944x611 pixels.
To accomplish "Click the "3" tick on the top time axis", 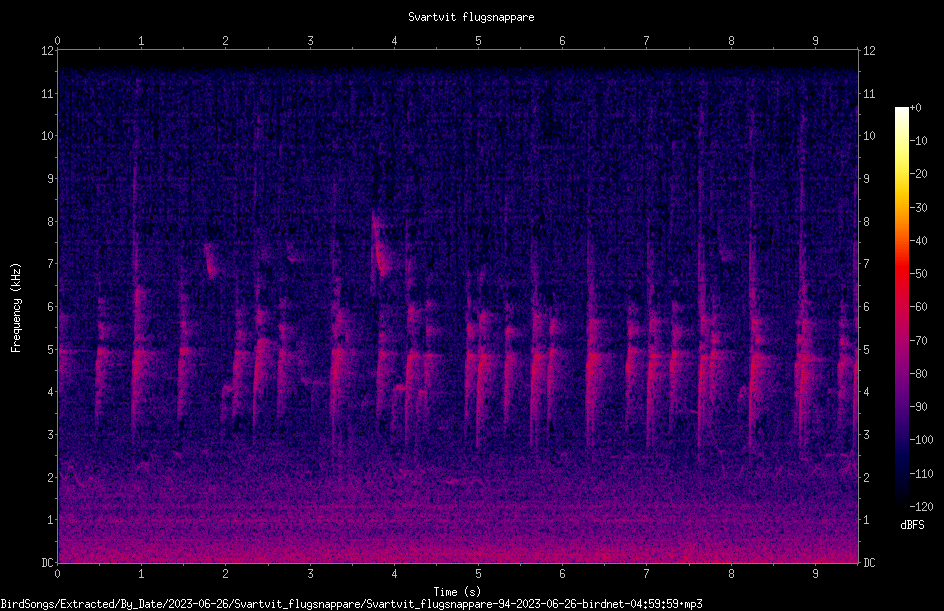I will point(310,40).
